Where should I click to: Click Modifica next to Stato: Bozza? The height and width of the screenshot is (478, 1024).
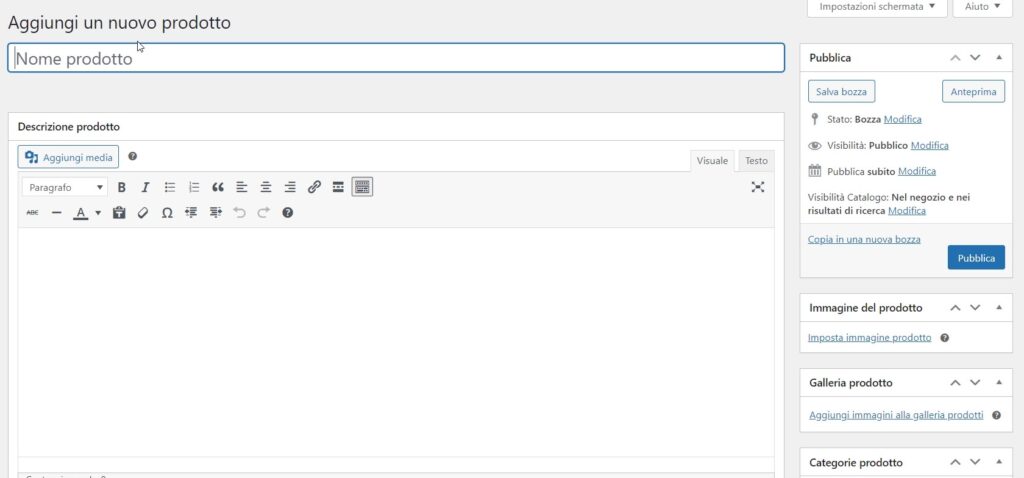(x=903, y=120)
